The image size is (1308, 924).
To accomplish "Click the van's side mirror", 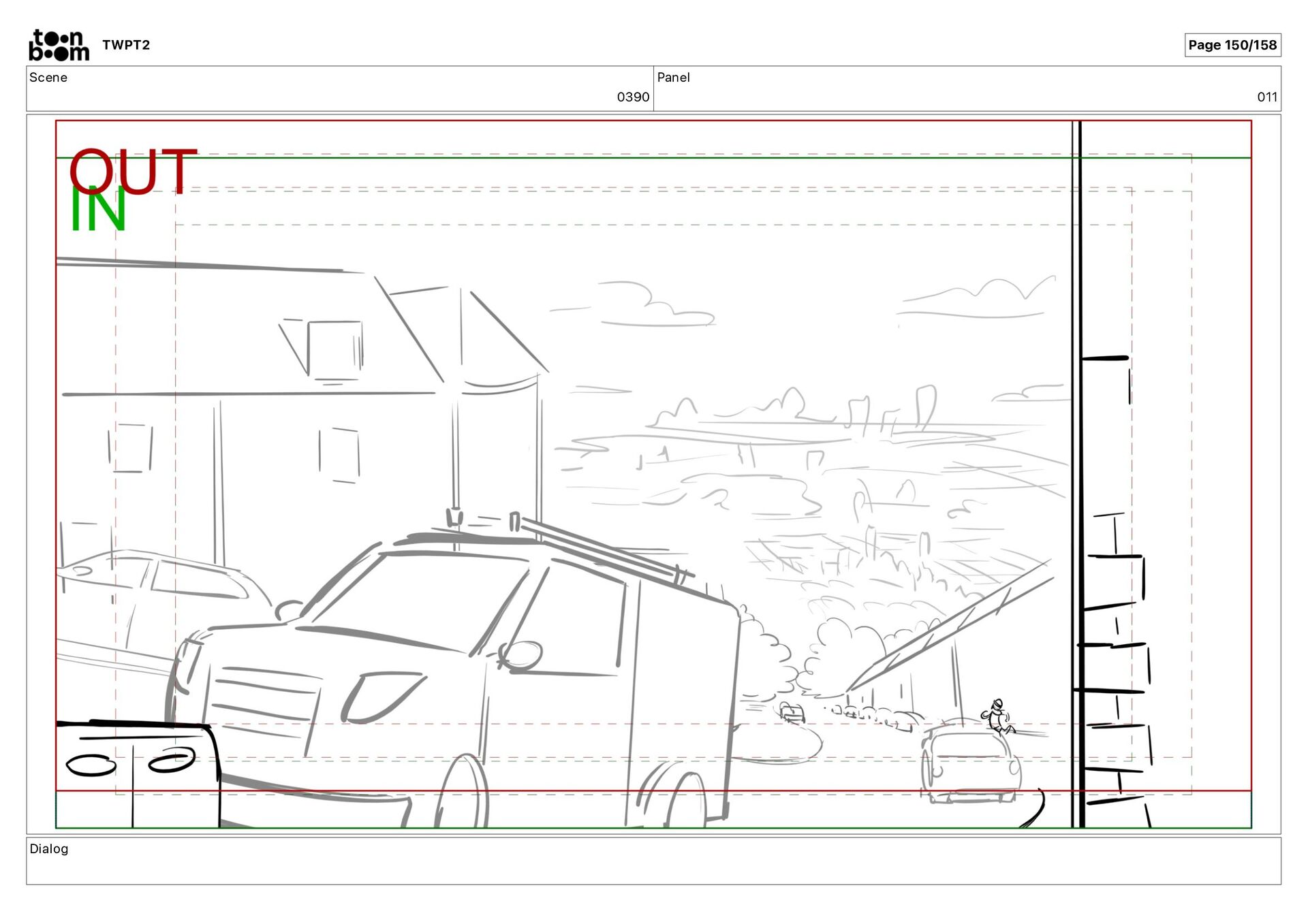I will tap(523, 655).
